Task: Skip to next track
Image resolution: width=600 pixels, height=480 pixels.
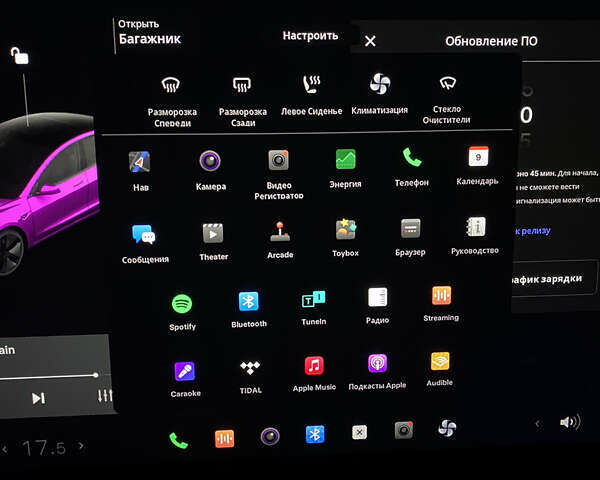Action: (x=38, y=398)
